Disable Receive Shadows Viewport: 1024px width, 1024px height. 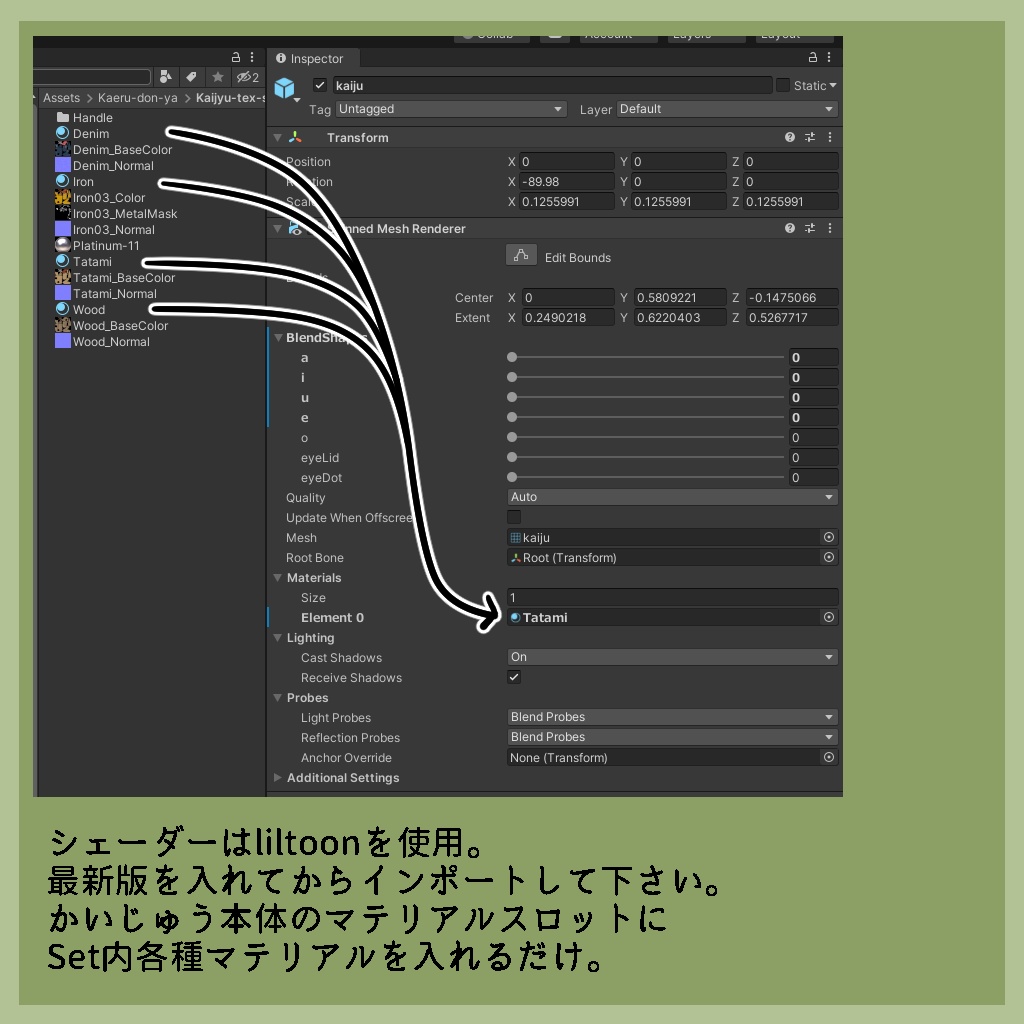point(513,677)
